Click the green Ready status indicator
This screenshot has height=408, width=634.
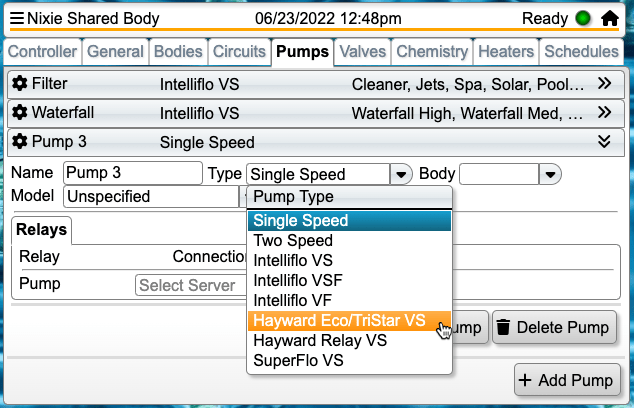tap(583, 18)
